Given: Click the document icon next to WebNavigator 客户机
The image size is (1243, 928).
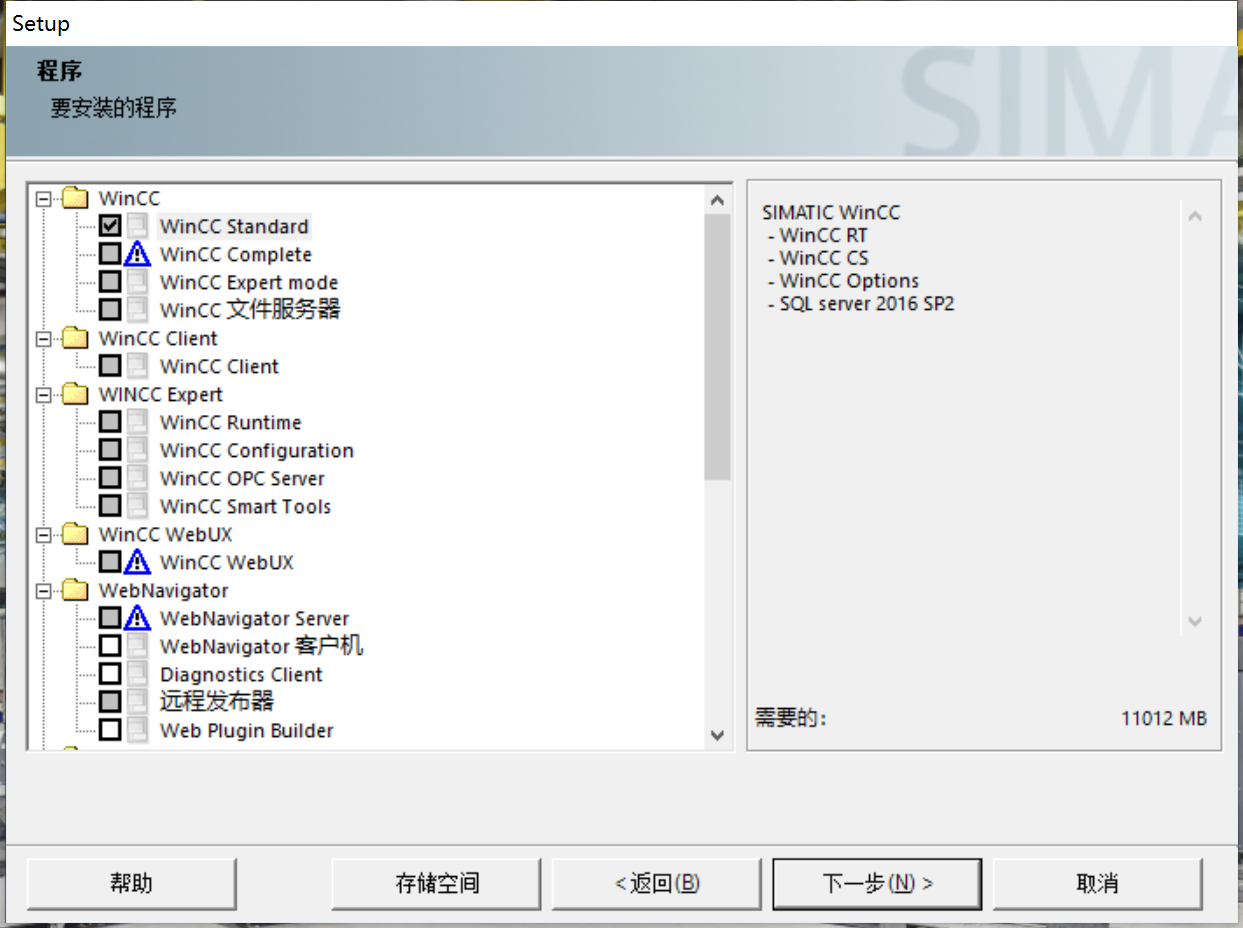Looking at the screenshot, I should pos(138,646).
